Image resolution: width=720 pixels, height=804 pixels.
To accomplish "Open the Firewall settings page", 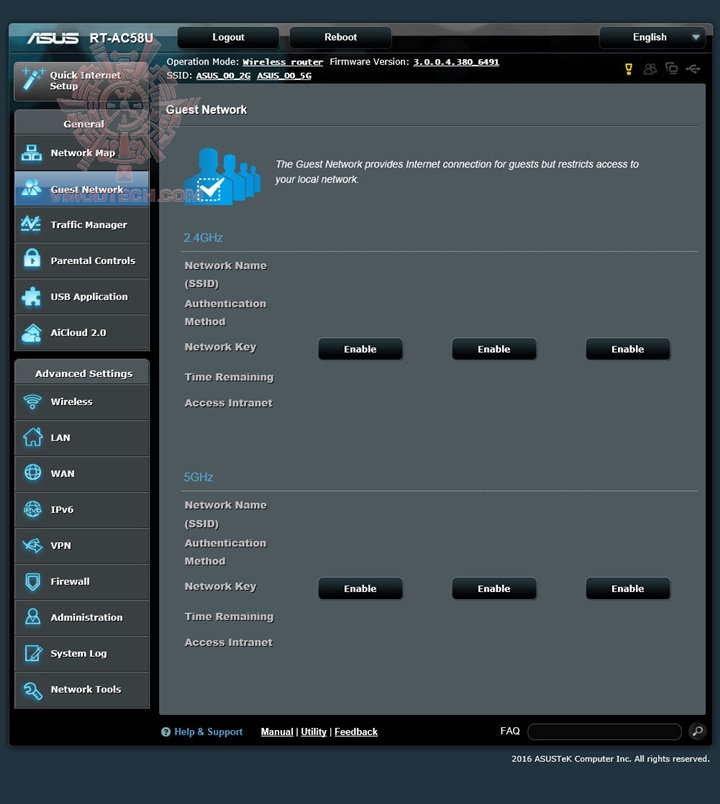I will [82, 581].
